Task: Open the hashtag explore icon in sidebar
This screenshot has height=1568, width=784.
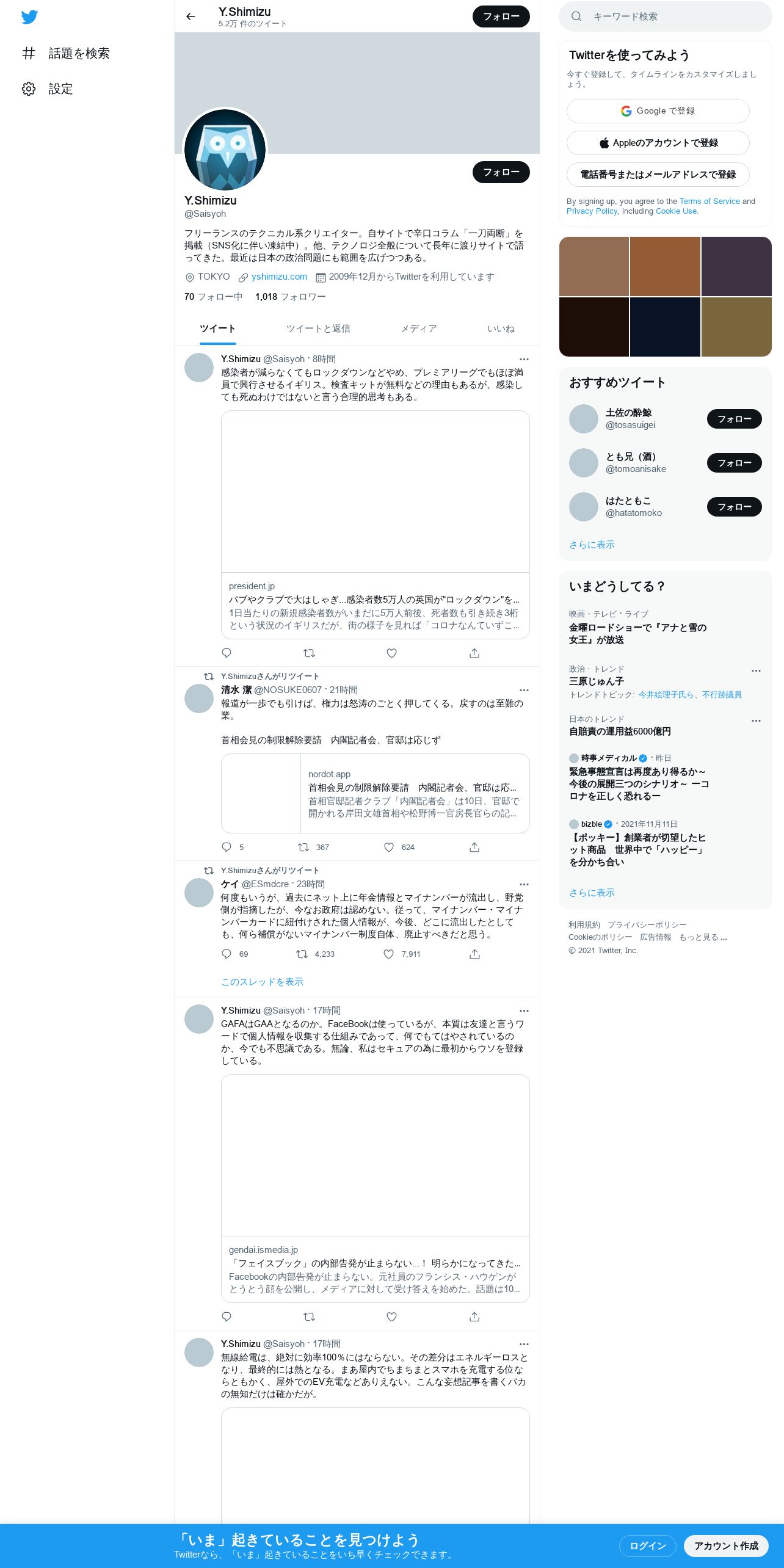Action: tap(29, 53)
